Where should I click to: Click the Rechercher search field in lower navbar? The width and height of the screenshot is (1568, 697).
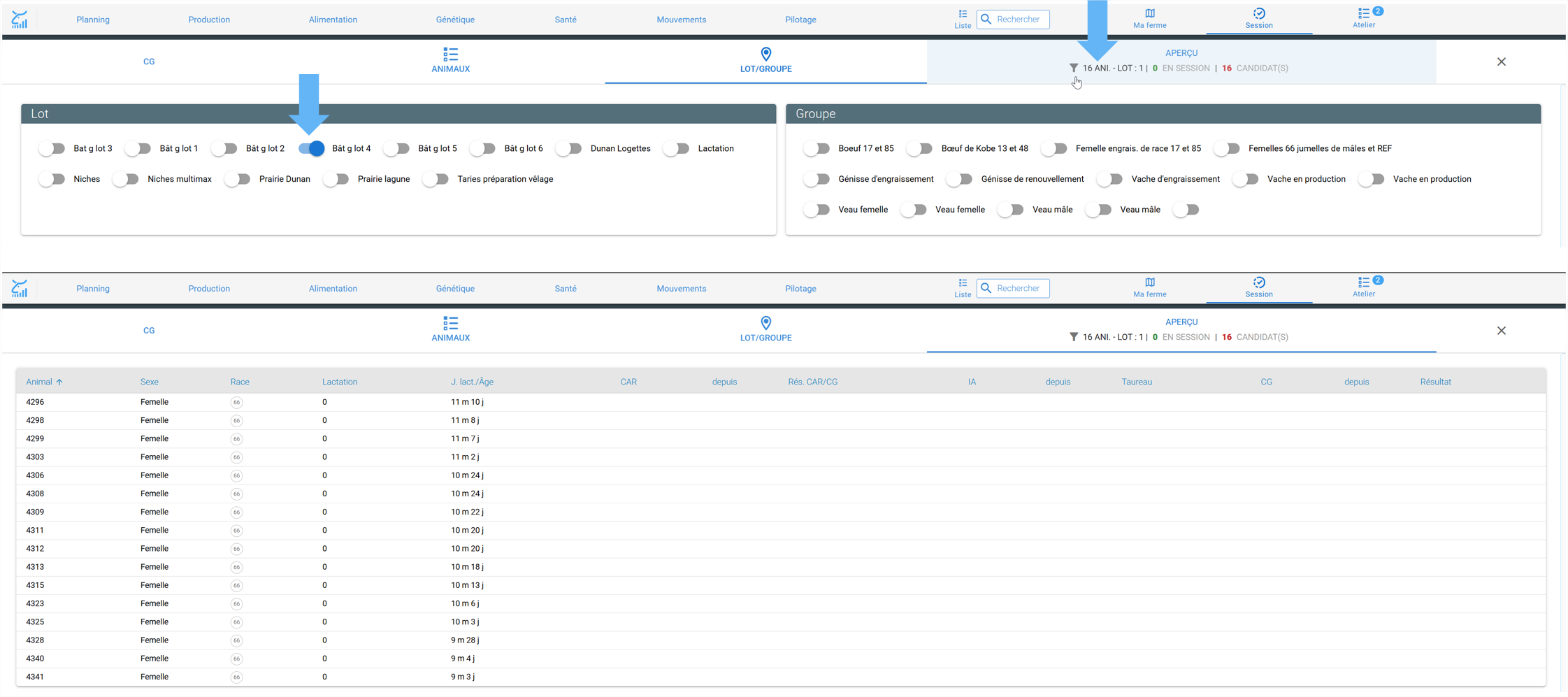(x=1013, y=288)
